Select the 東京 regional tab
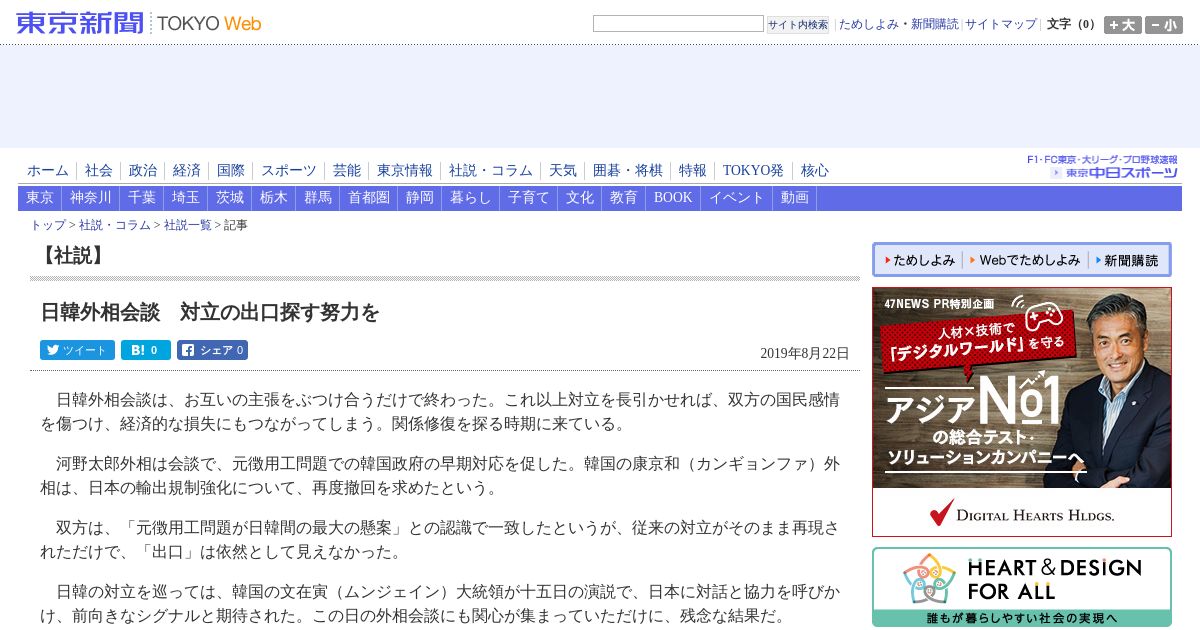 click(40, 198)
